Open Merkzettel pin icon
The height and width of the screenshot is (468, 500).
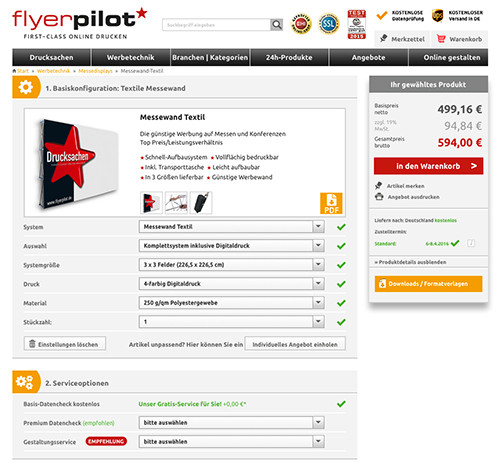coord(383,39)
